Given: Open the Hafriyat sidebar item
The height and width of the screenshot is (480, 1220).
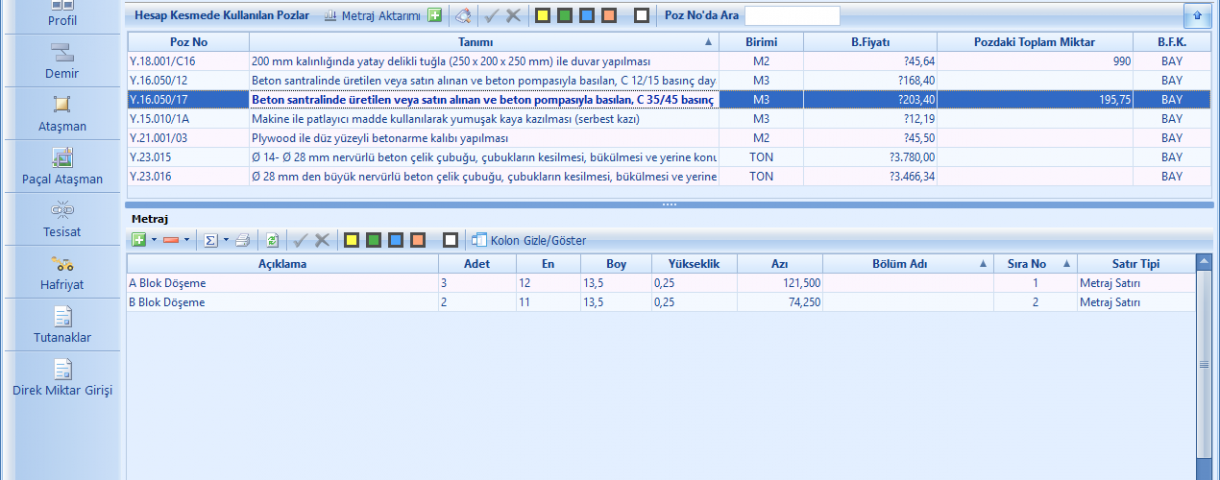Looking at the screenshot, I should [61, 272].
